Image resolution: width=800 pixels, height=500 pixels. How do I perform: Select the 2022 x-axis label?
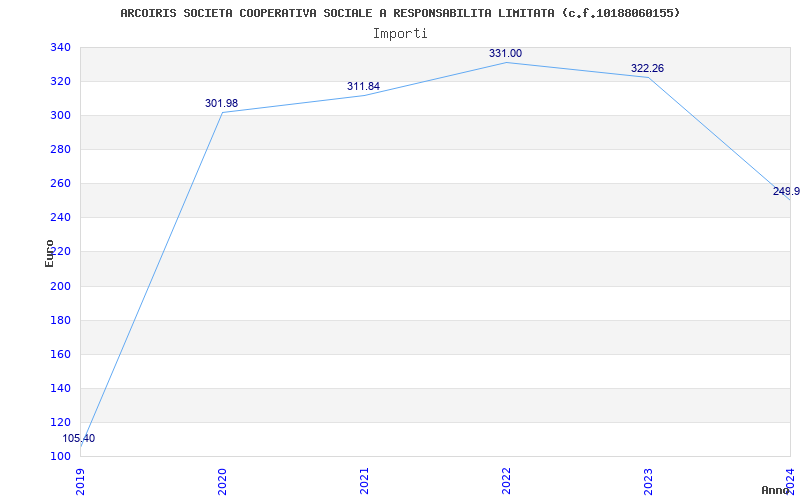tap(506, 481)
